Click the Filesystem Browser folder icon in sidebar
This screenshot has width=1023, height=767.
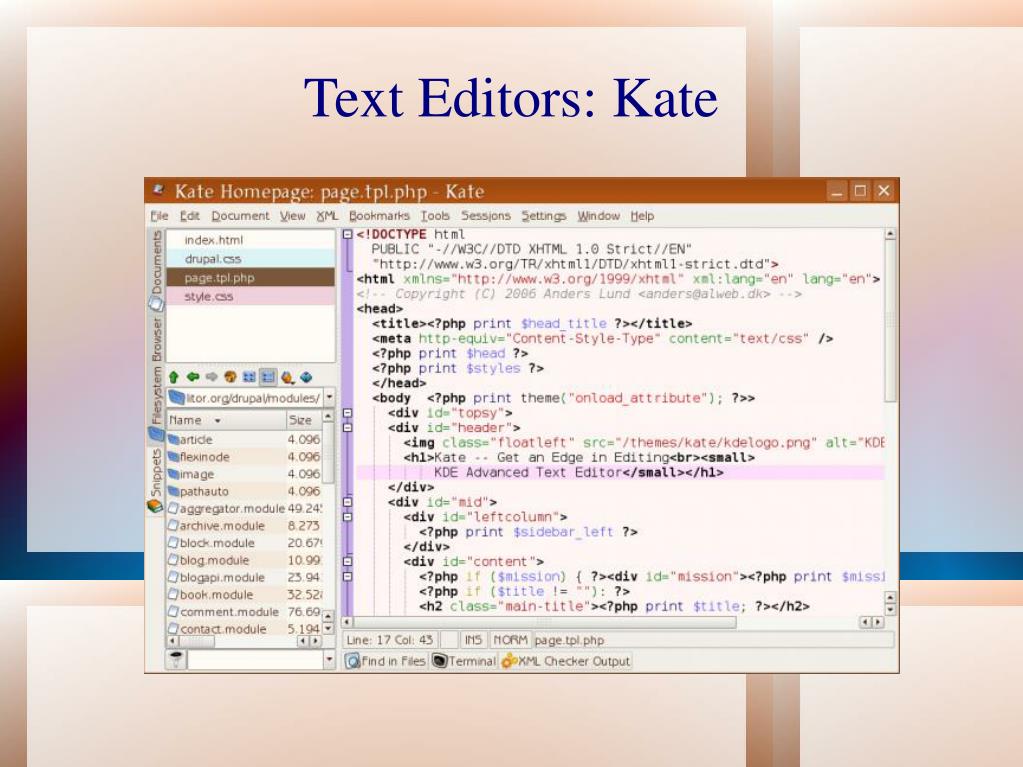coord(156,434)
